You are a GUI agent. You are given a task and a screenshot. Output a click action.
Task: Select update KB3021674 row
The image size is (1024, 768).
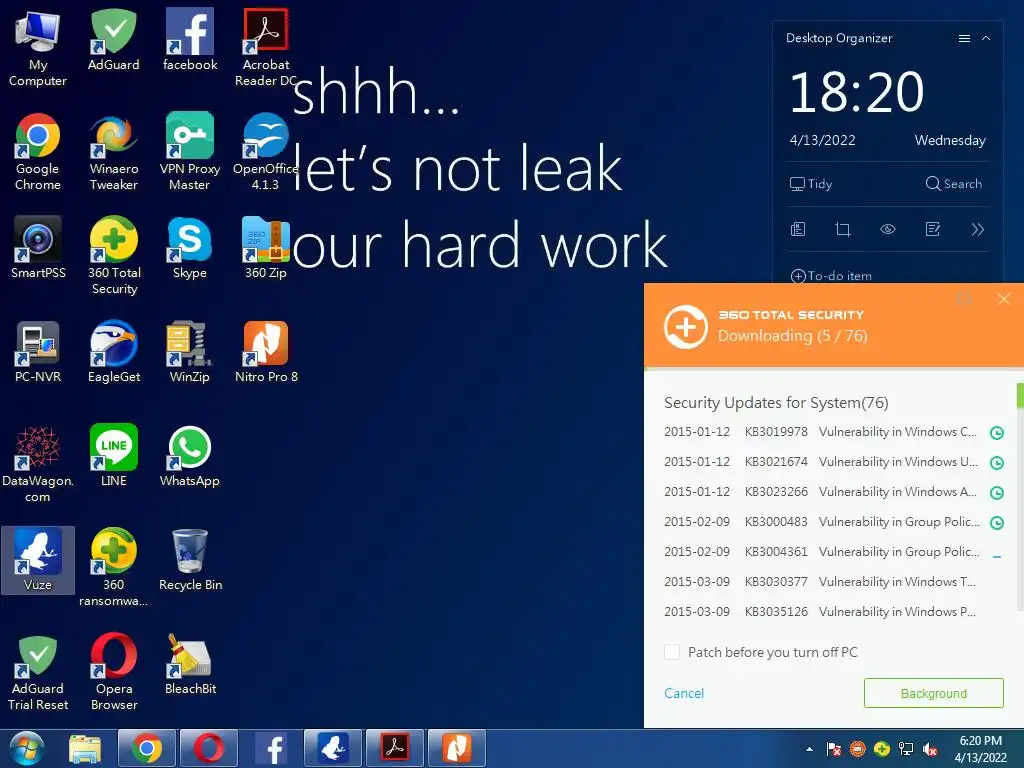click(833, 462)
